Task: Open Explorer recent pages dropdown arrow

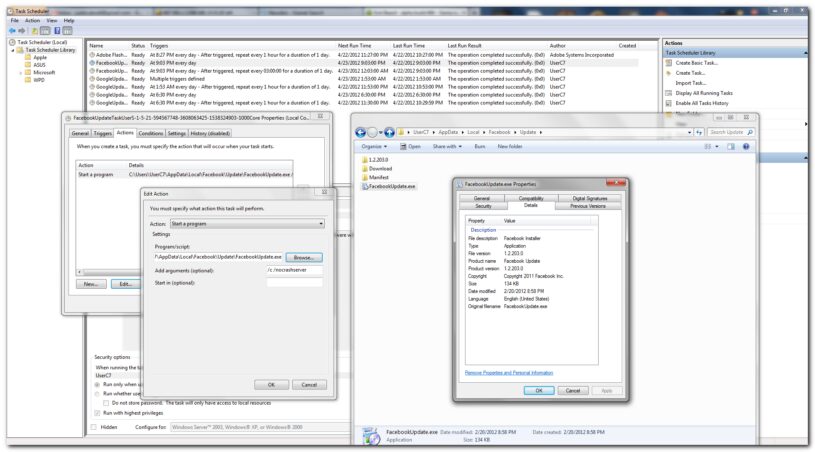Action: point(380,132)
